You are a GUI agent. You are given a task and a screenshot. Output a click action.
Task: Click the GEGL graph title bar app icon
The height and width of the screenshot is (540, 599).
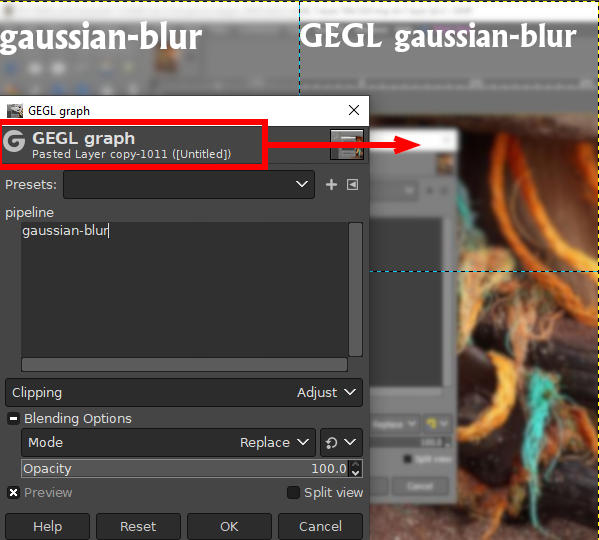pos(15,111)
